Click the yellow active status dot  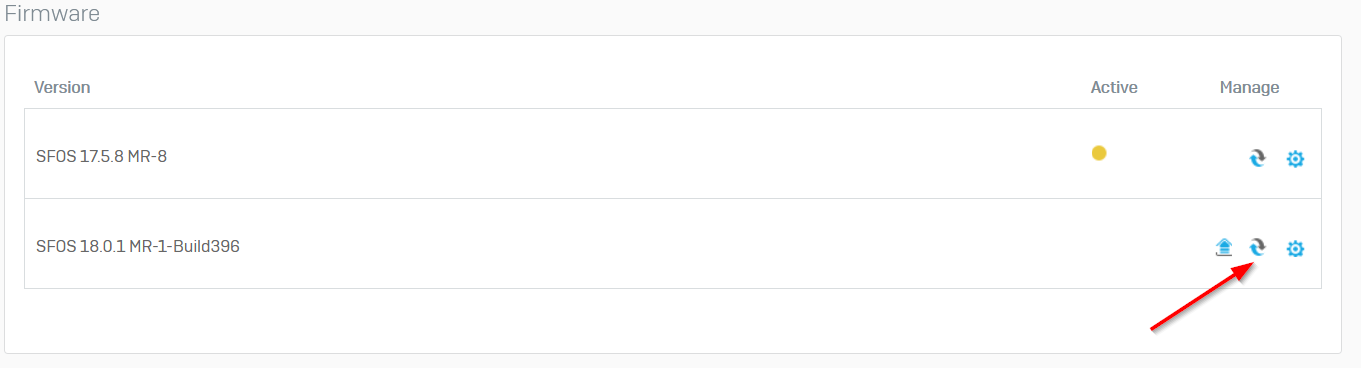pyautogui.click(x=1099, y=153)
